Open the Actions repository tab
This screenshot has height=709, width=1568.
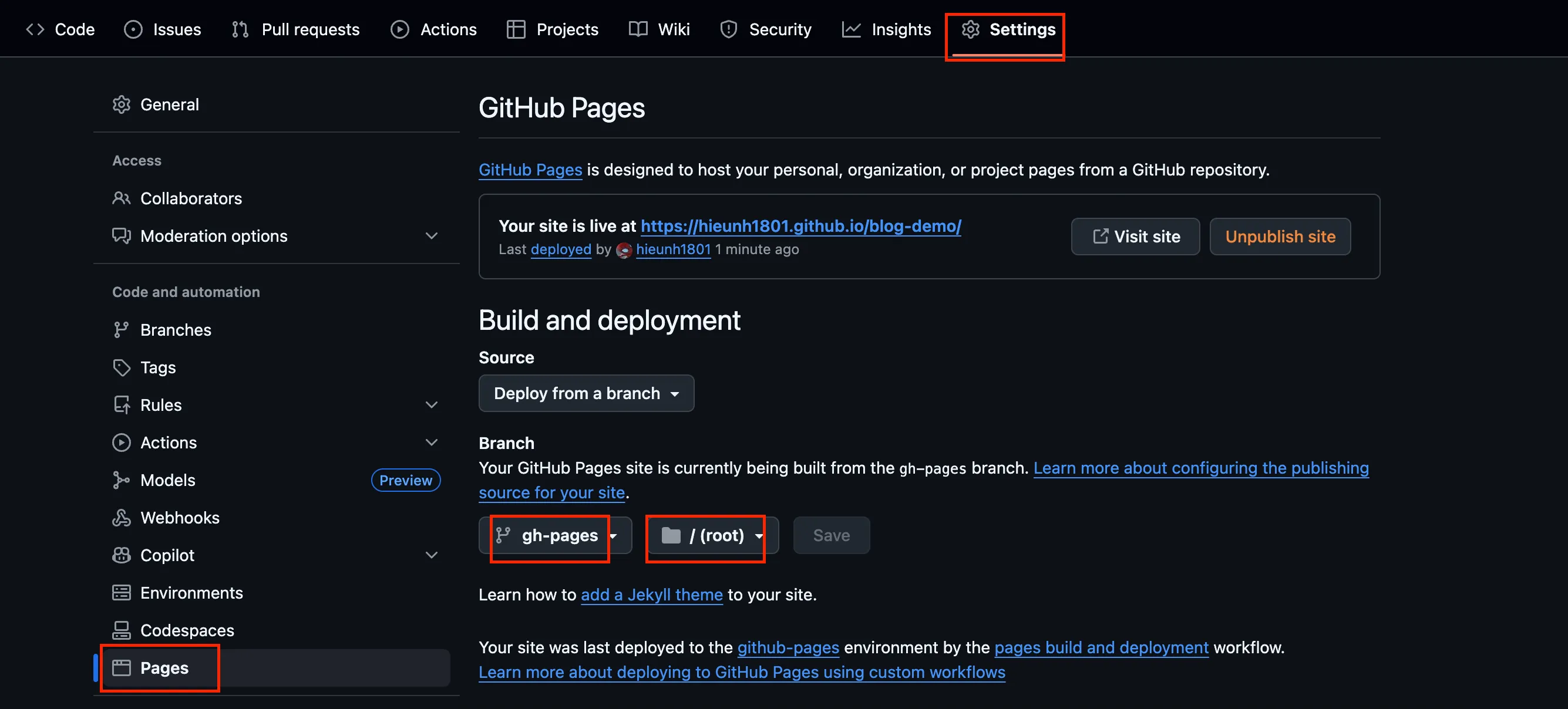tap(433, 29)
